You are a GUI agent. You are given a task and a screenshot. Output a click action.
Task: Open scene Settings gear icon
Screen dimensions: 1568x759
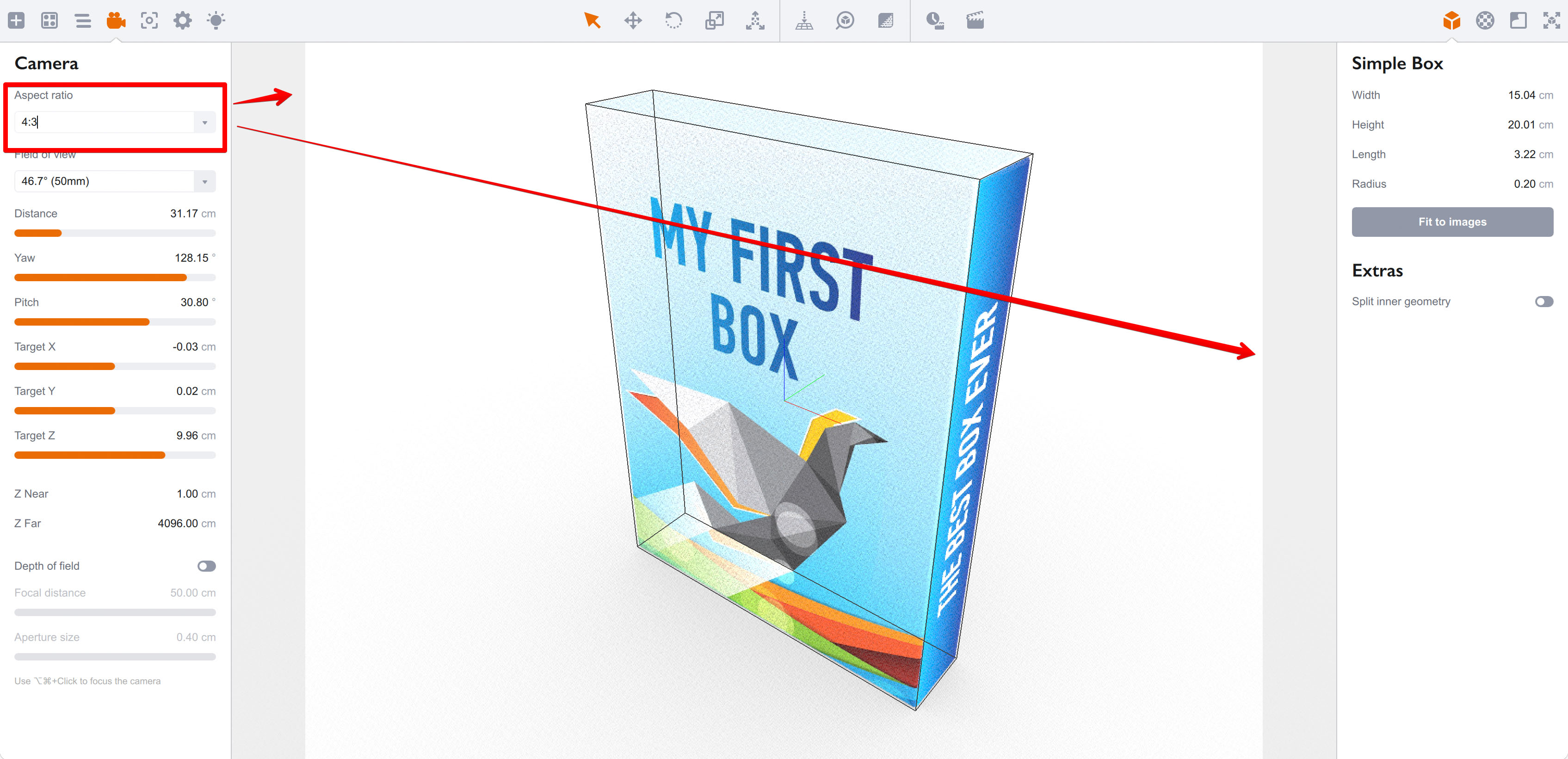click(182, 21)
